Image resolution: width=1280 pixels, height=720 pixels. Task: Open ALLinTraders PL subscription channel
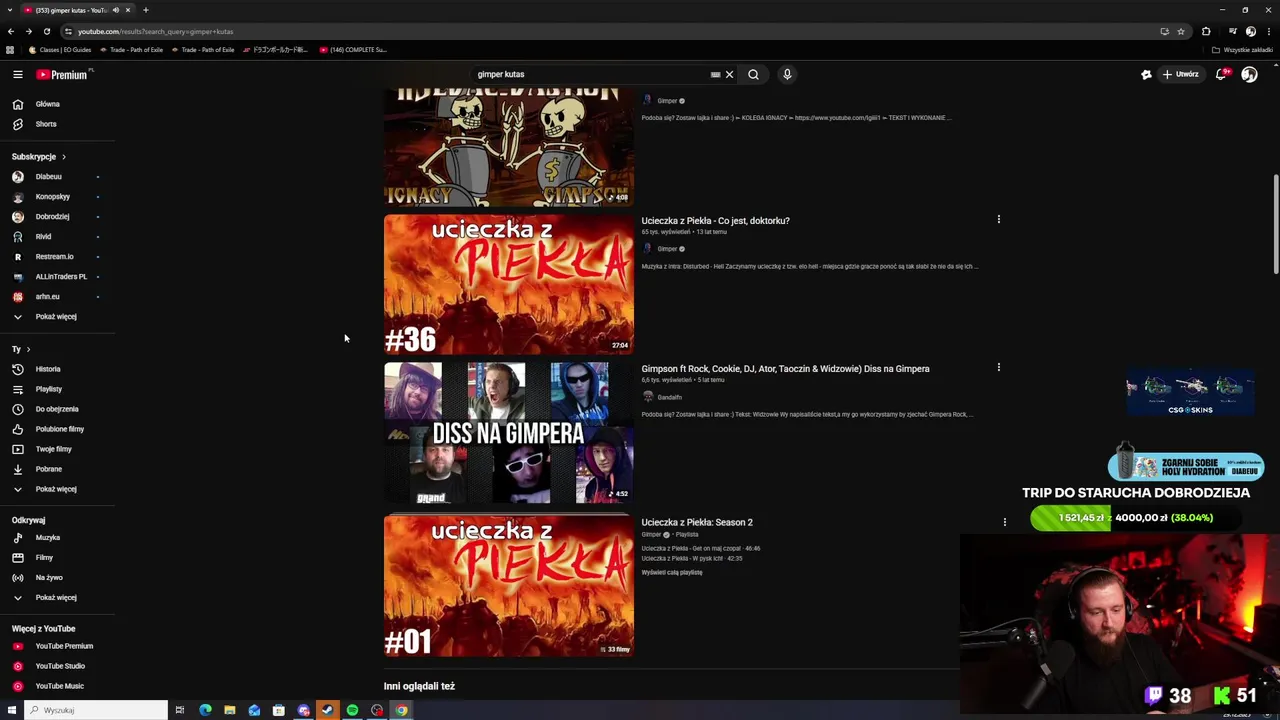point(61,277)
